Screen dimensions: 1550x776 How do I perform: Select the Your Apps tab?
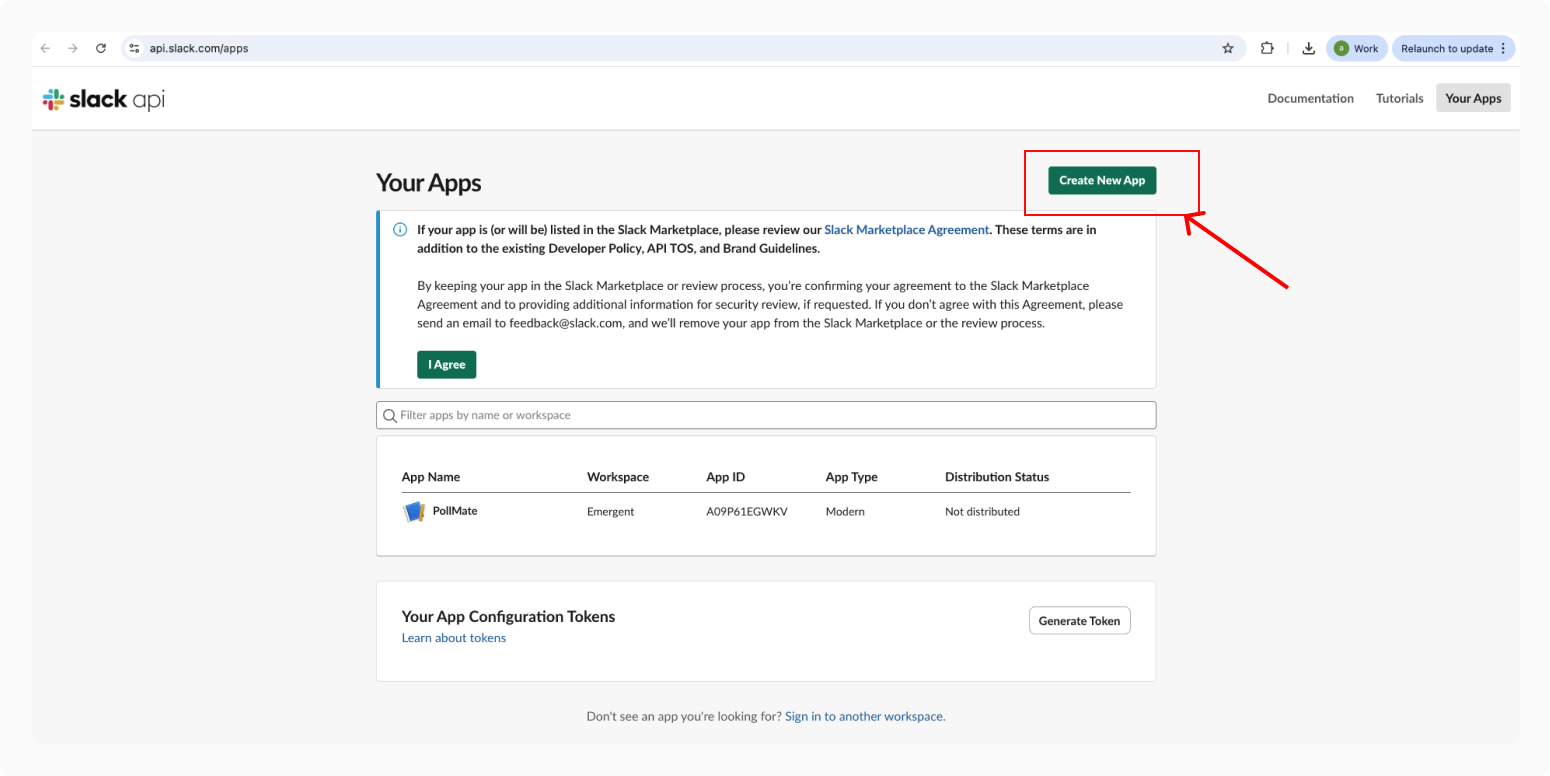click(x=1473, y=98)
